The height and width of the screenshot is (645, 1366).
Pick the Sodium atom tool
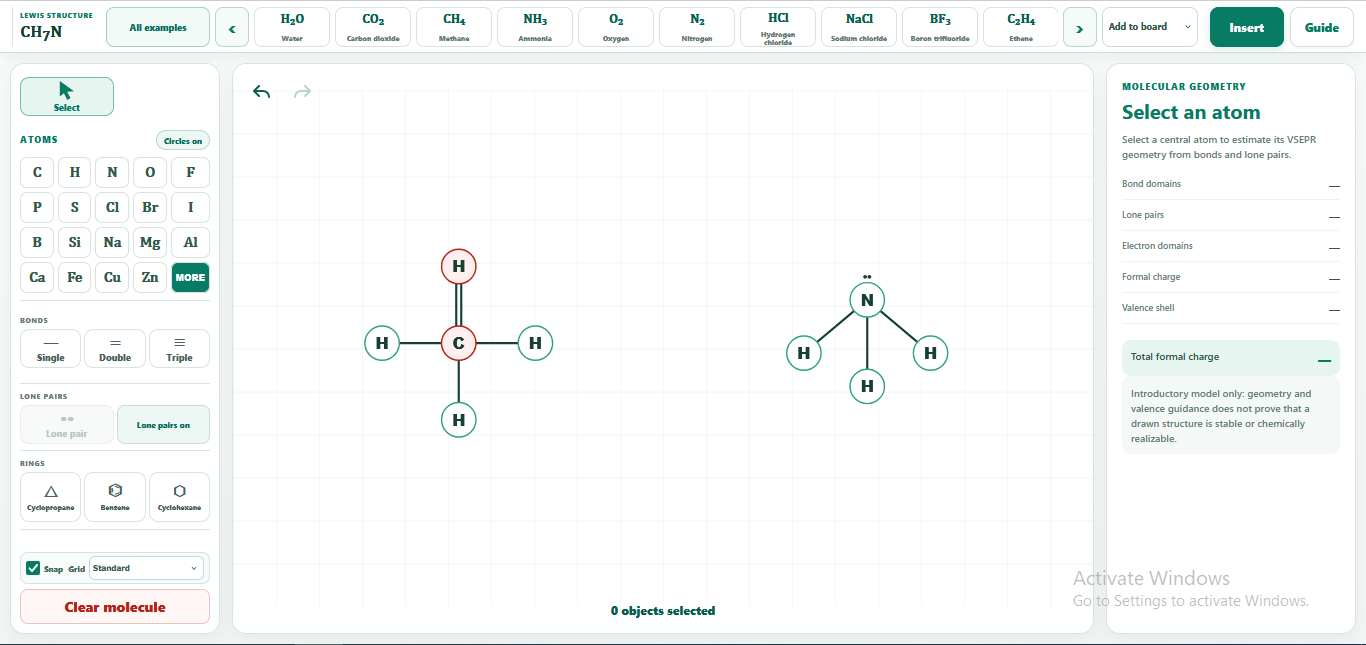click(112, 242)
